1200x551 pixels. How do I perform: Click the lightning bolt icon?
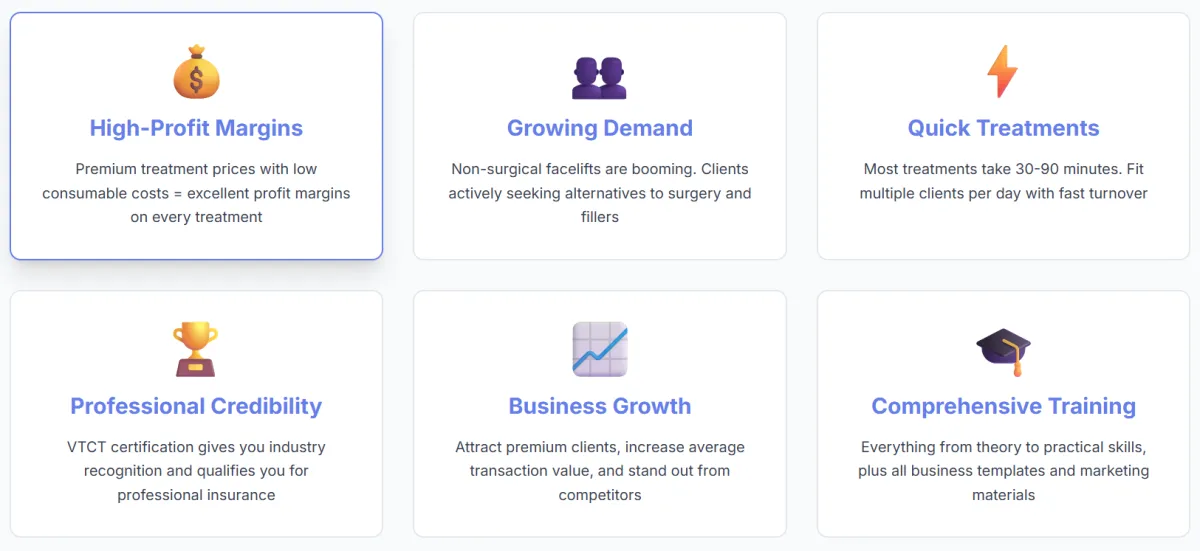(x=1003, y=71)
